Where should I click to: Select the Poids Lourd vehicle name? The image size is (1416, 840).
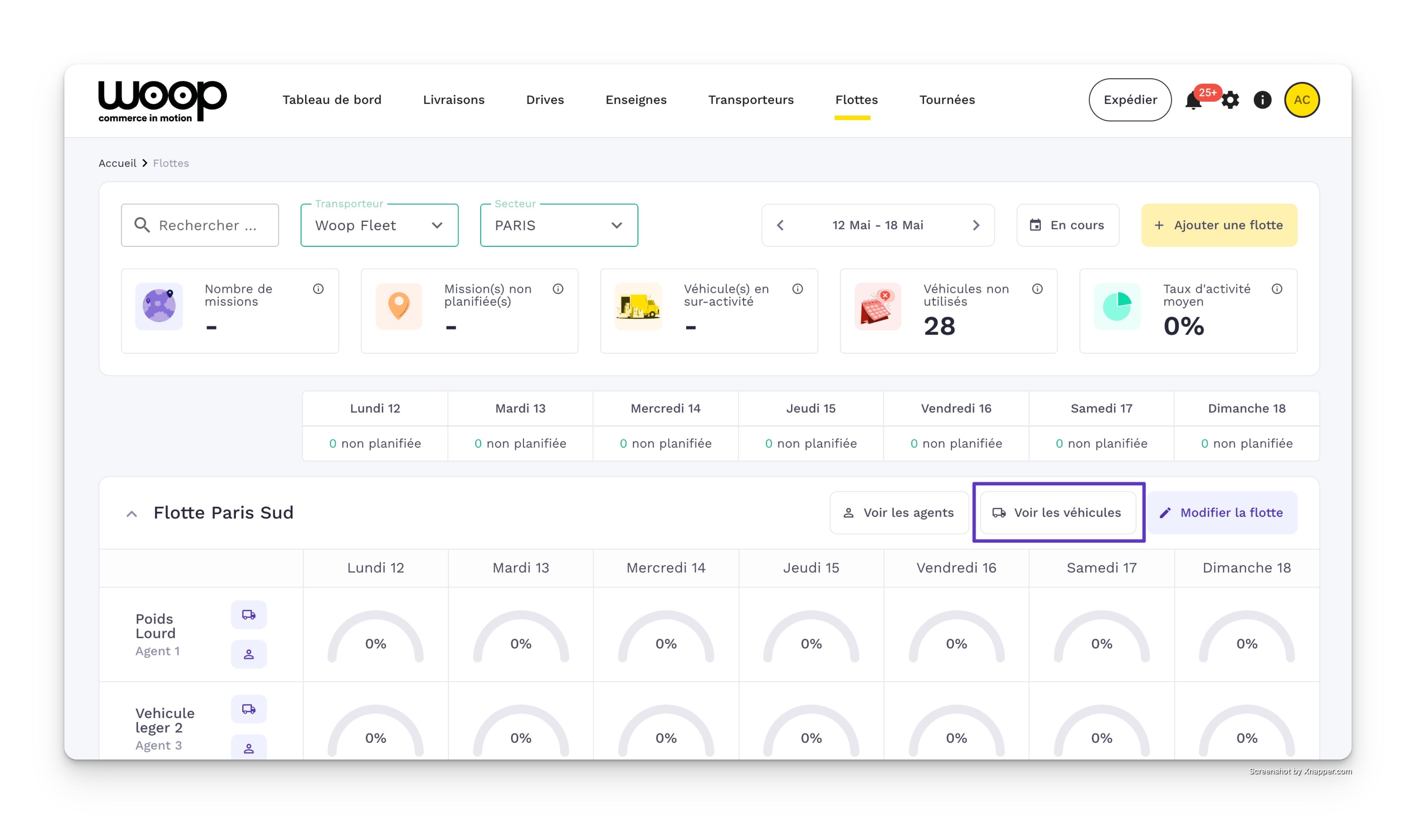(x=156, y=627)
